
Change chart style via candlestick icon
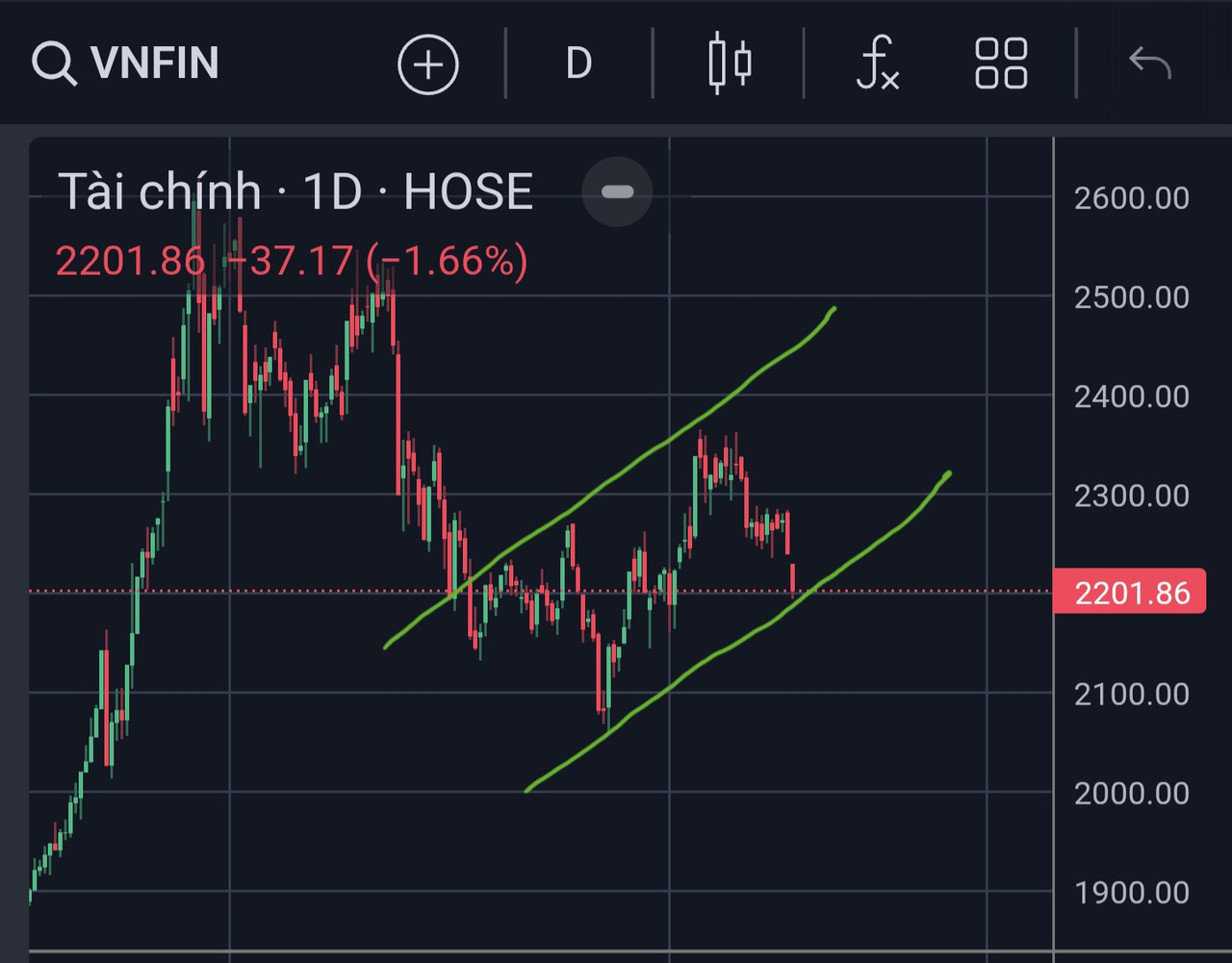pos(730,63)
